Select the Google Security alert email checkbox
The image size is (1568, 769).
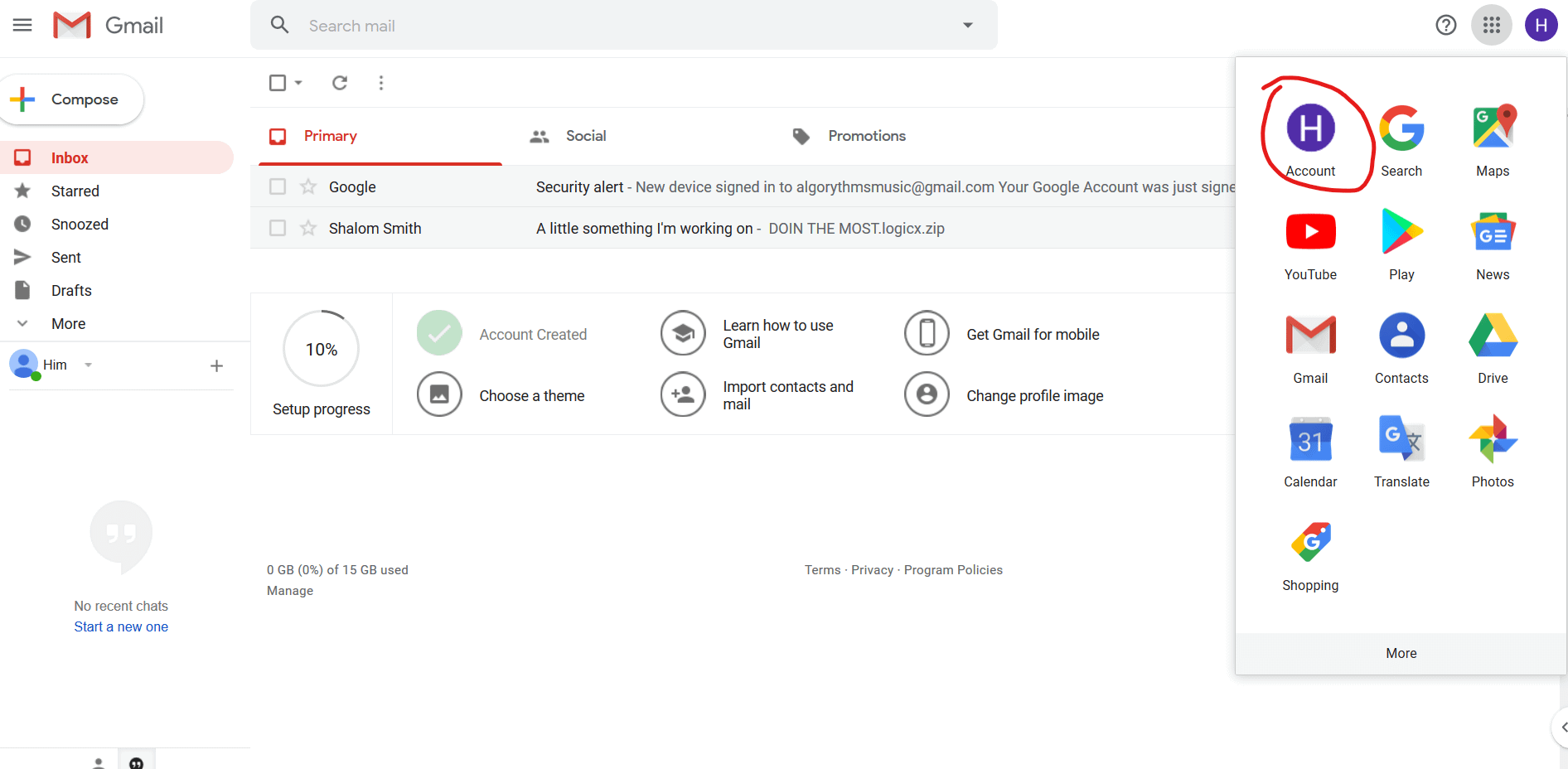[x=278, y=186]
